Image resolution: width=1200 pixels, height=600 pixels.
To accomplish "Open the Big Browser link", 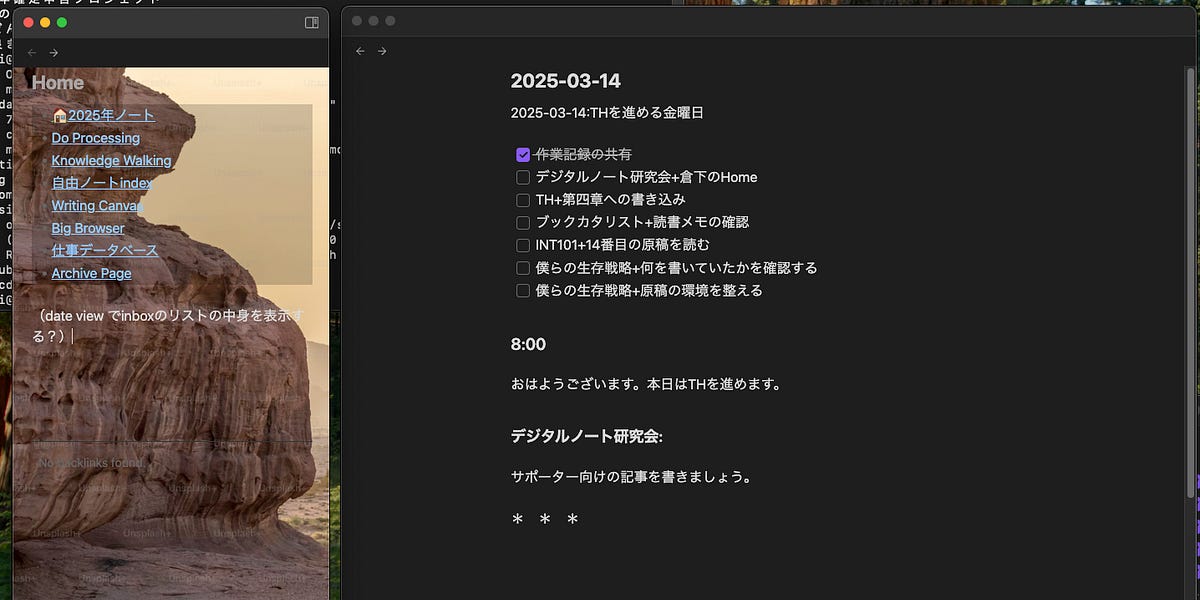I will (88, 228).
